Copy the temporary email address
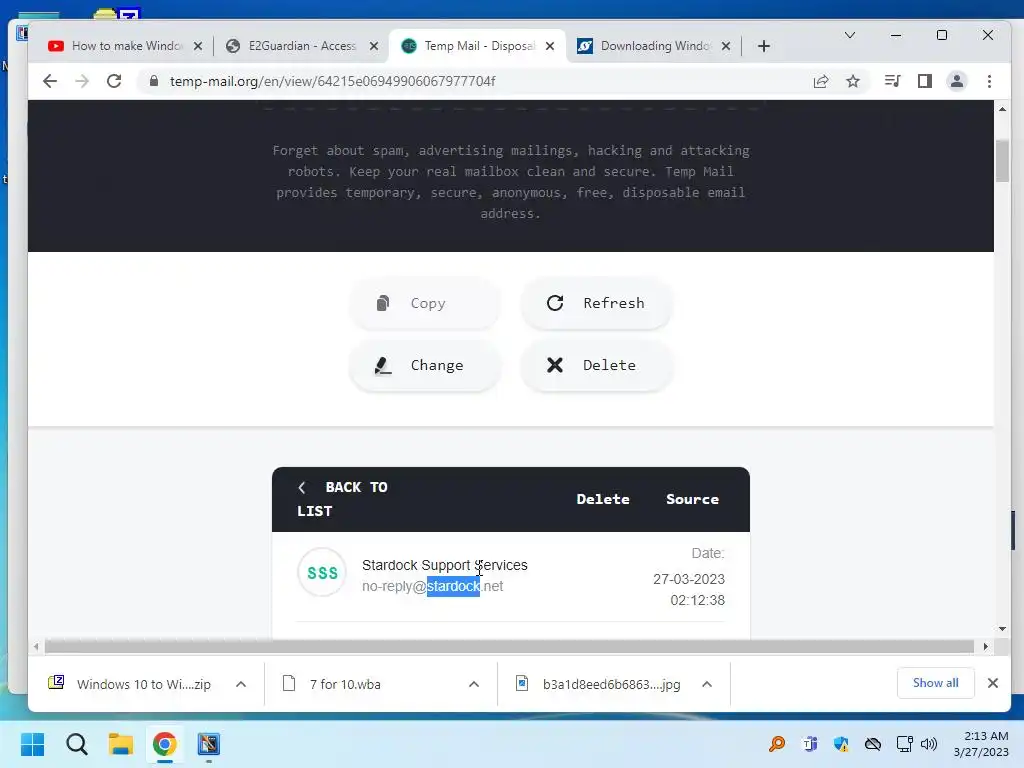Viewport: 1024px width, 768px height. (425, 303)
